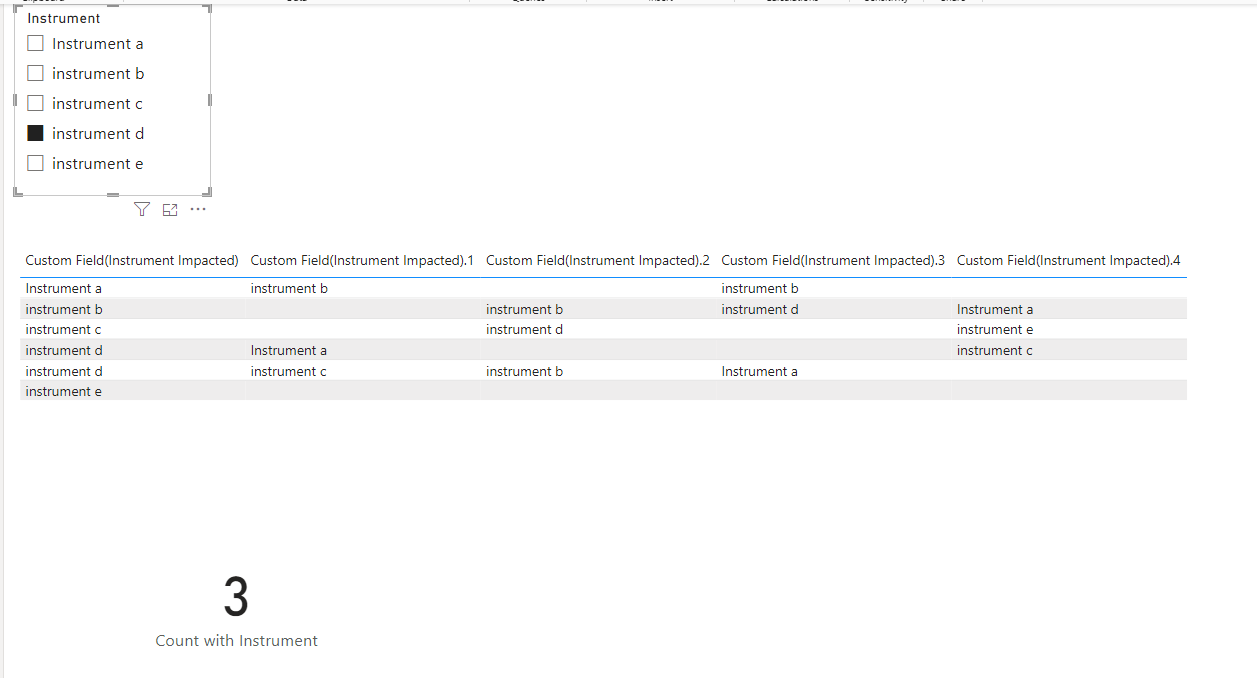Viewport: 1257px width, 678px height.
Task: Check the instrument b slicer checkbox
Action: click(x=35, y=73)
